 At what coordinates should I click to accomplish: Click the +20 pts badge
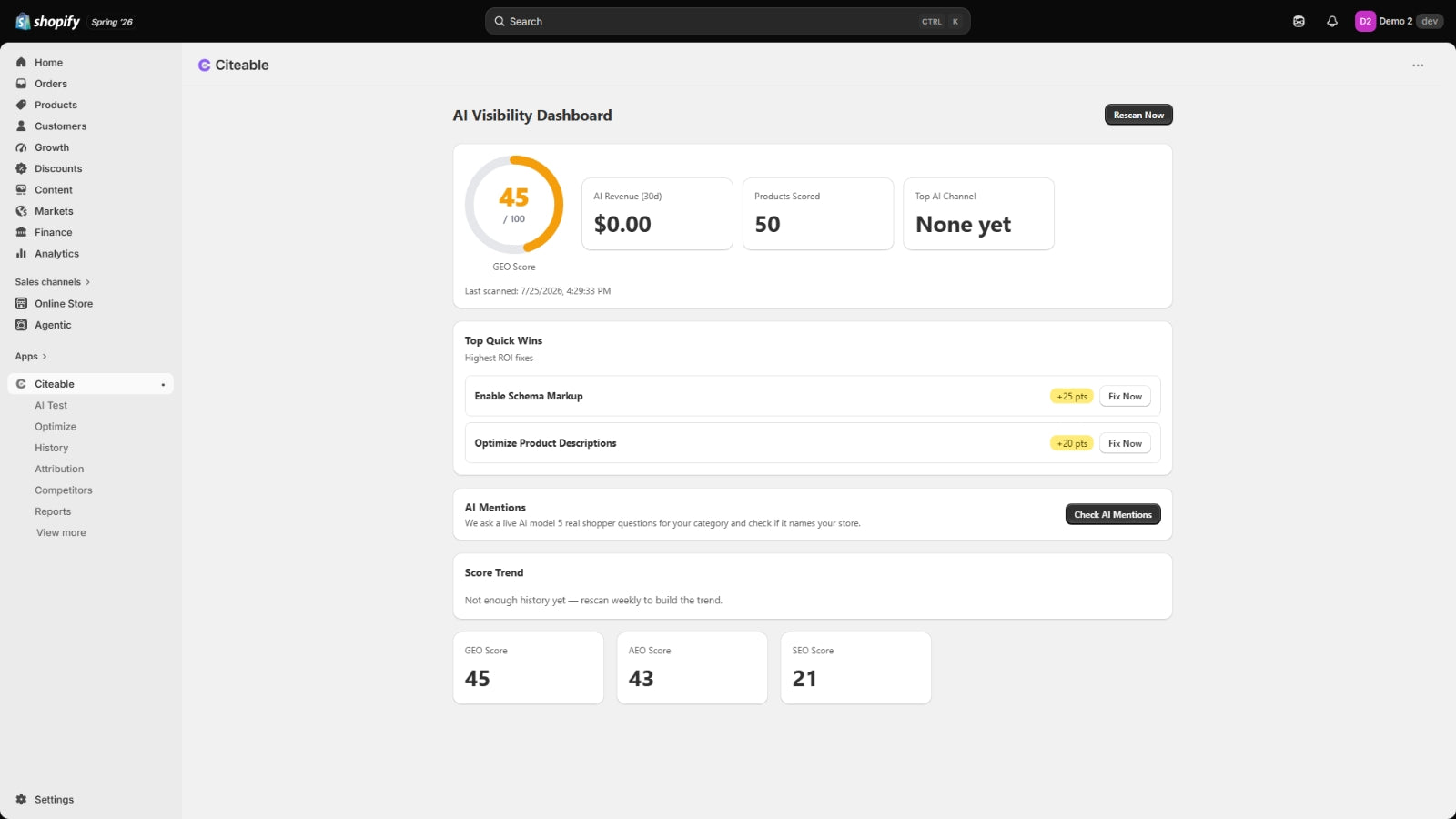1072,443
